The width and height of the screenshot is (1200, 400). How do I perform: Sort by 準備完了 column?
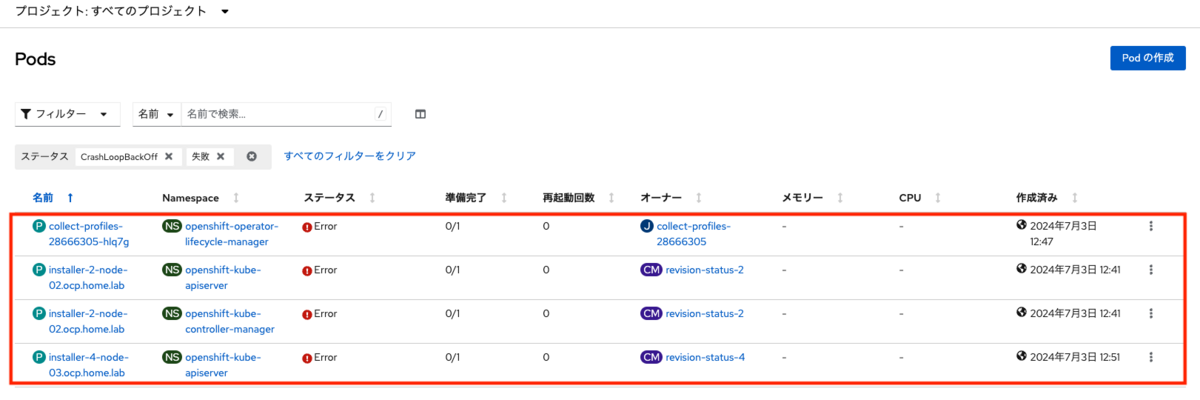tap(477, 198)
